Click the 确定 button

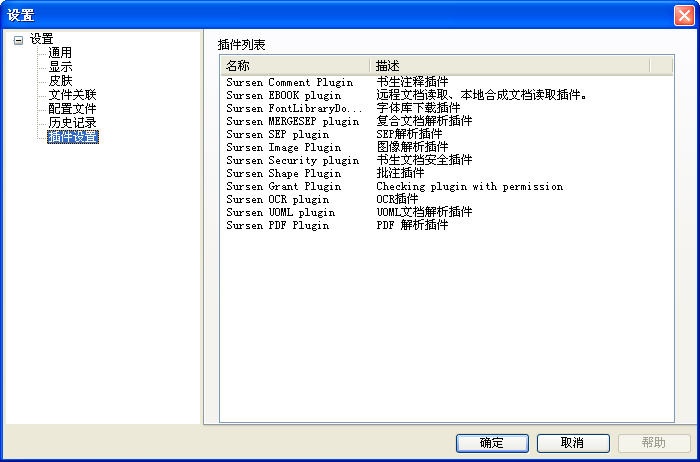pos(492,442)
